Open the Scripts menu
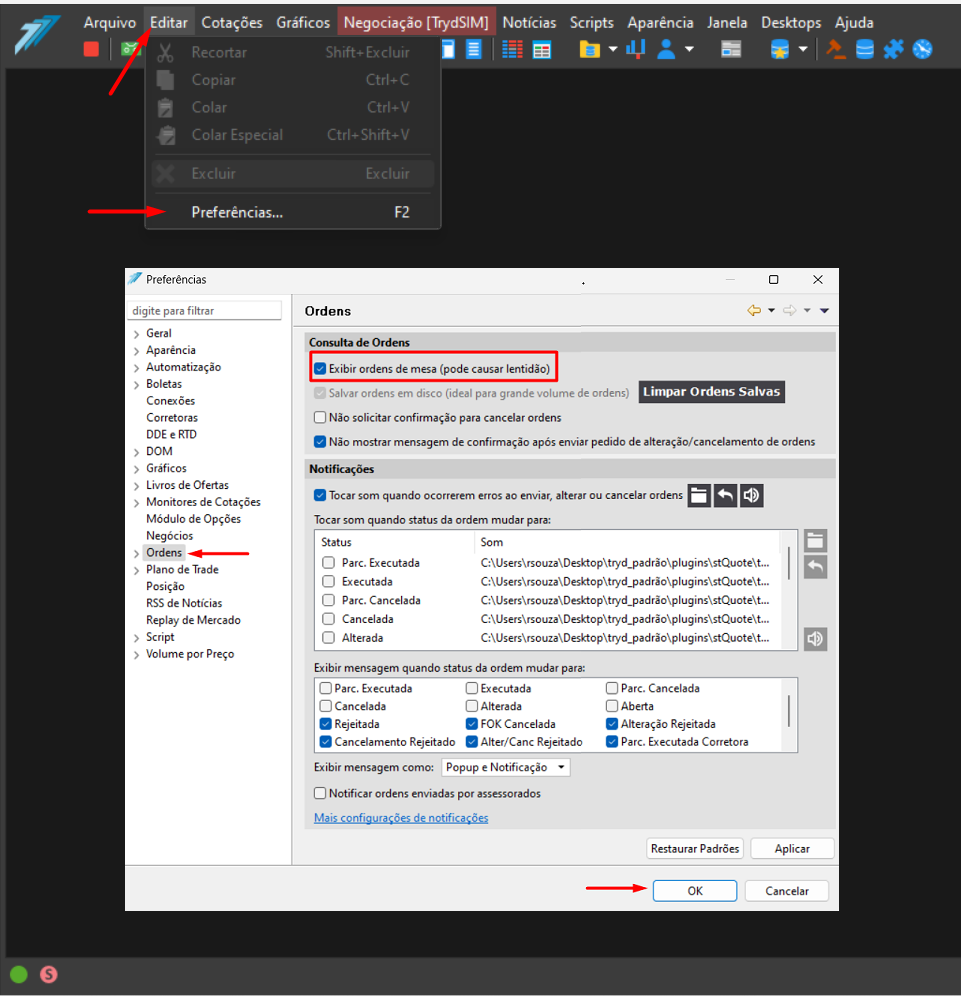The image size is (961, 996). [x=591, y=23]
